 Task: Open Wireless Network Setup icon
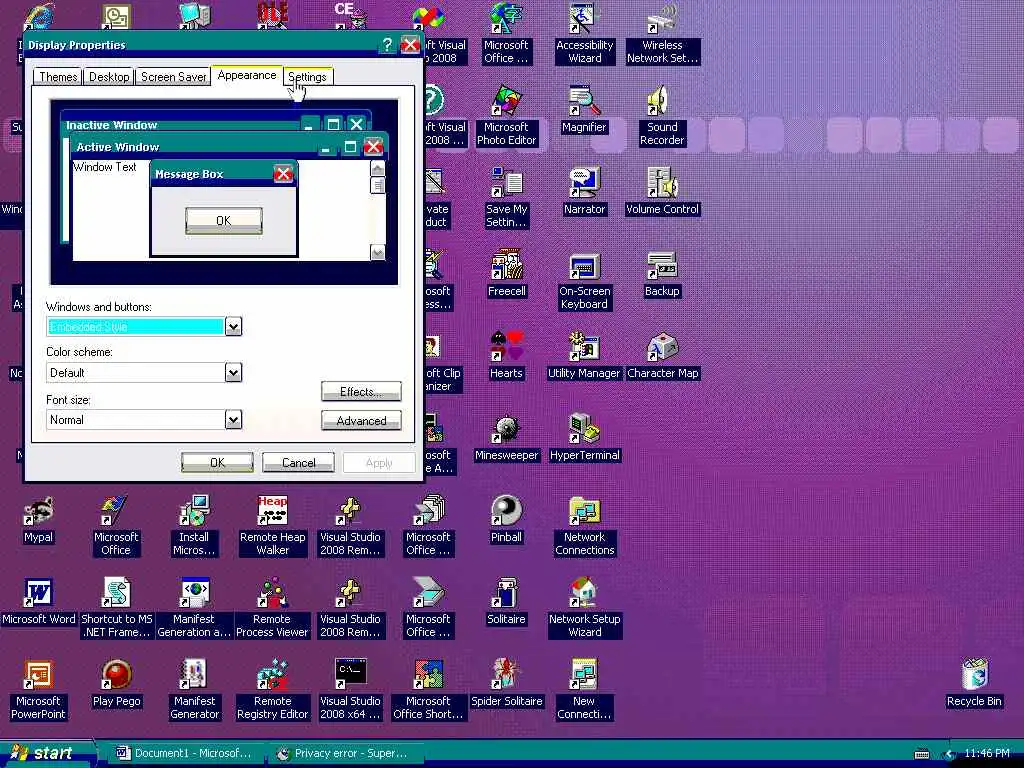coord(662,34)
